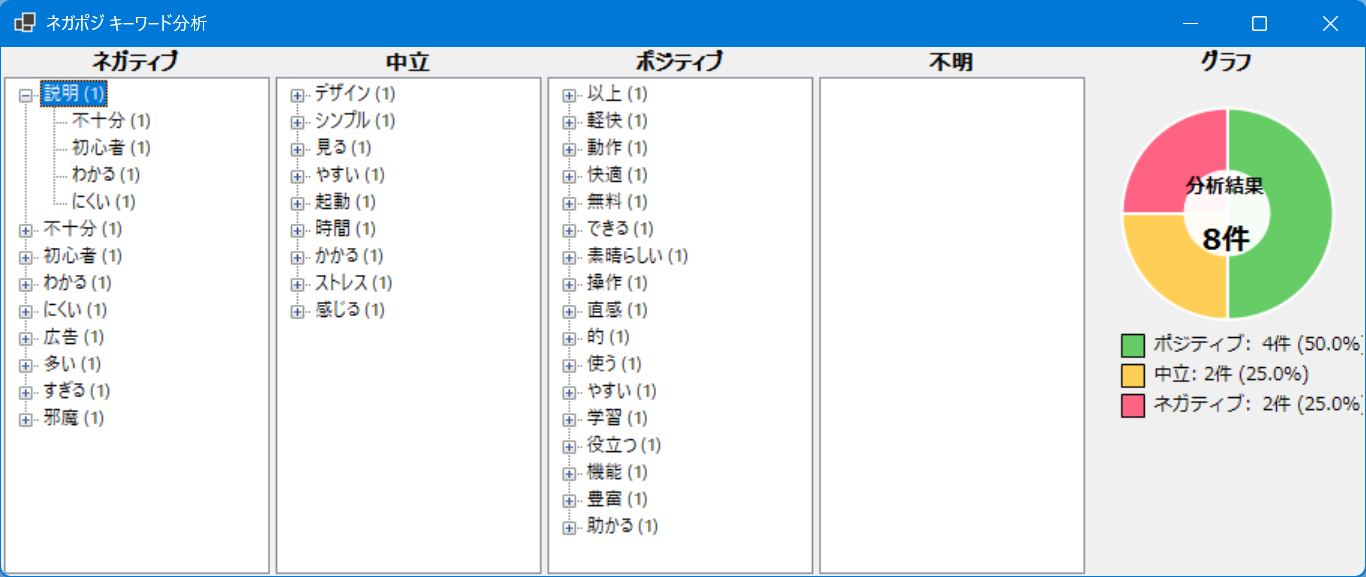The width and height of the screenshot is (1366, 577).
Task: Select child item わかる (1) under 説明
Action: coord(106,175)
